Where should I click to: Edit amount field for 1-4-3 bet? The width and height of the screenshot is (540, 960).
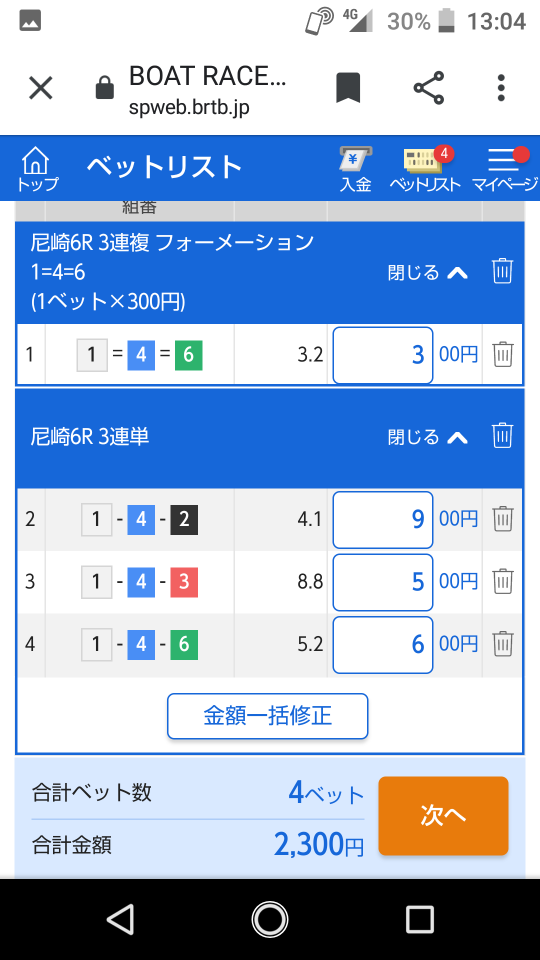(x=383, y=582)
